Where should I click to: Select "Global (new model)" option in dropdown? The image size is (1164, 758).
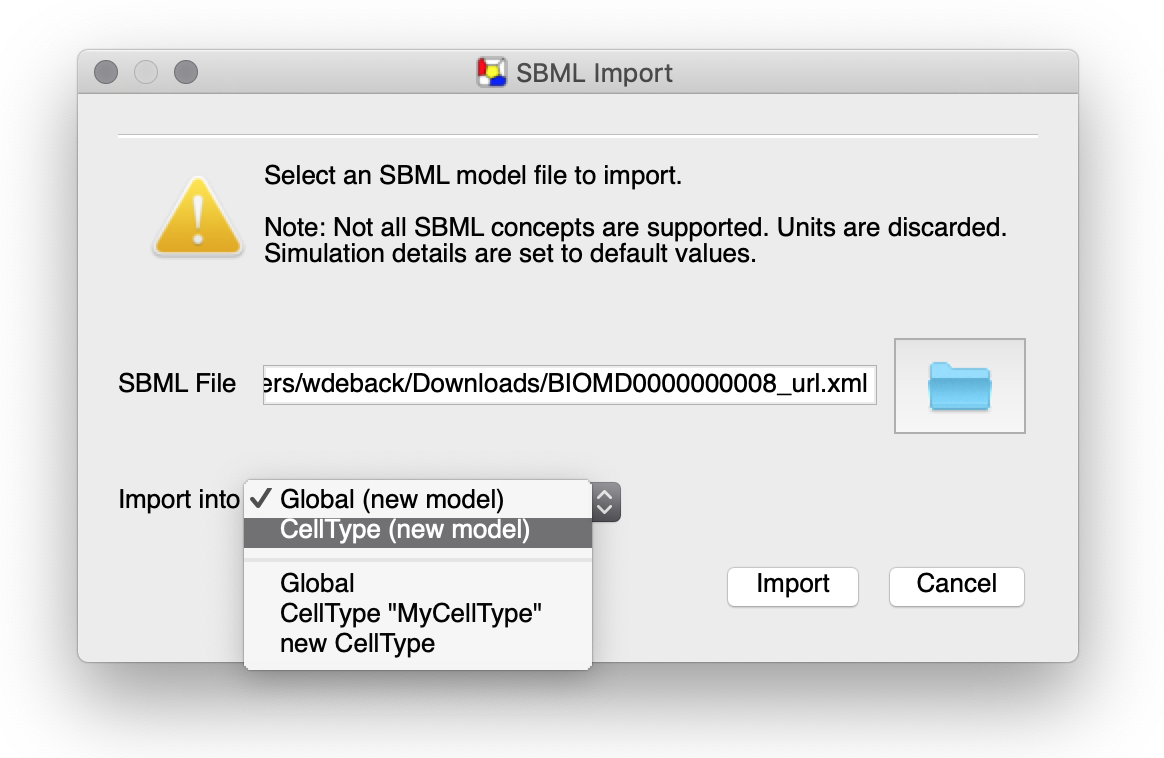click(418, 500)
